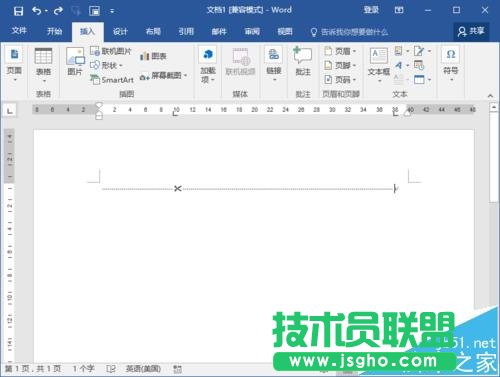Image resolution: width=500 pixels, height=377 pixels.
Task: Redo the last action
Action: click(58, 11)
